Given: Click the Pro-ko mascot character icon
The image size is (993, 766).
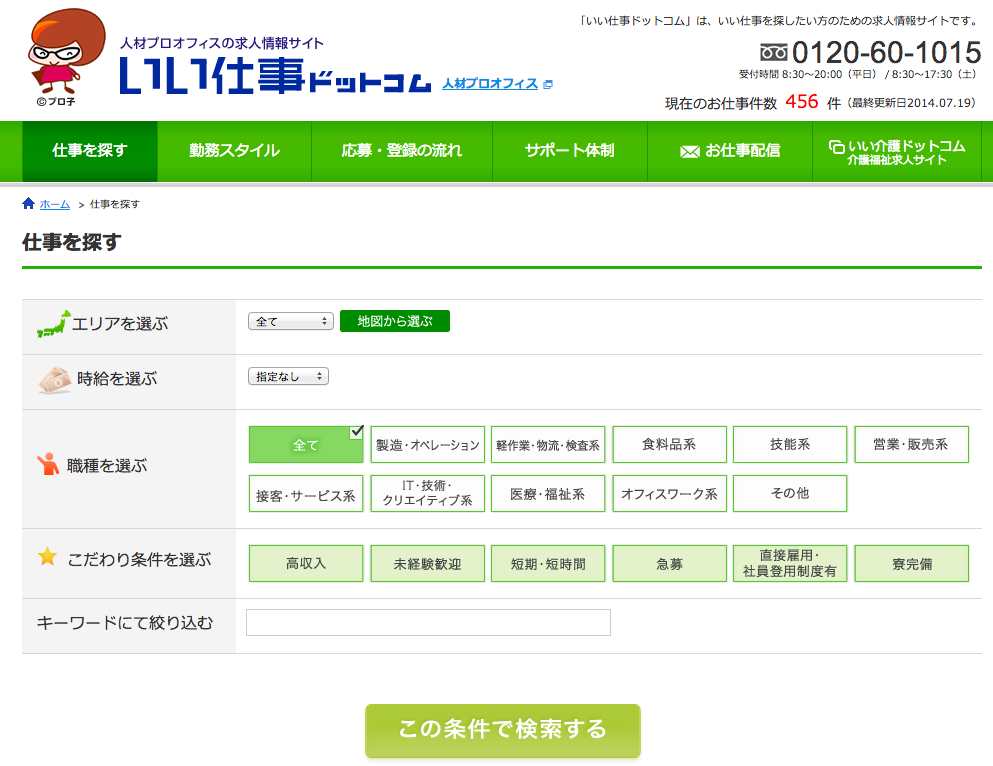Looking at the screenshot, I should tap(62, 54).
